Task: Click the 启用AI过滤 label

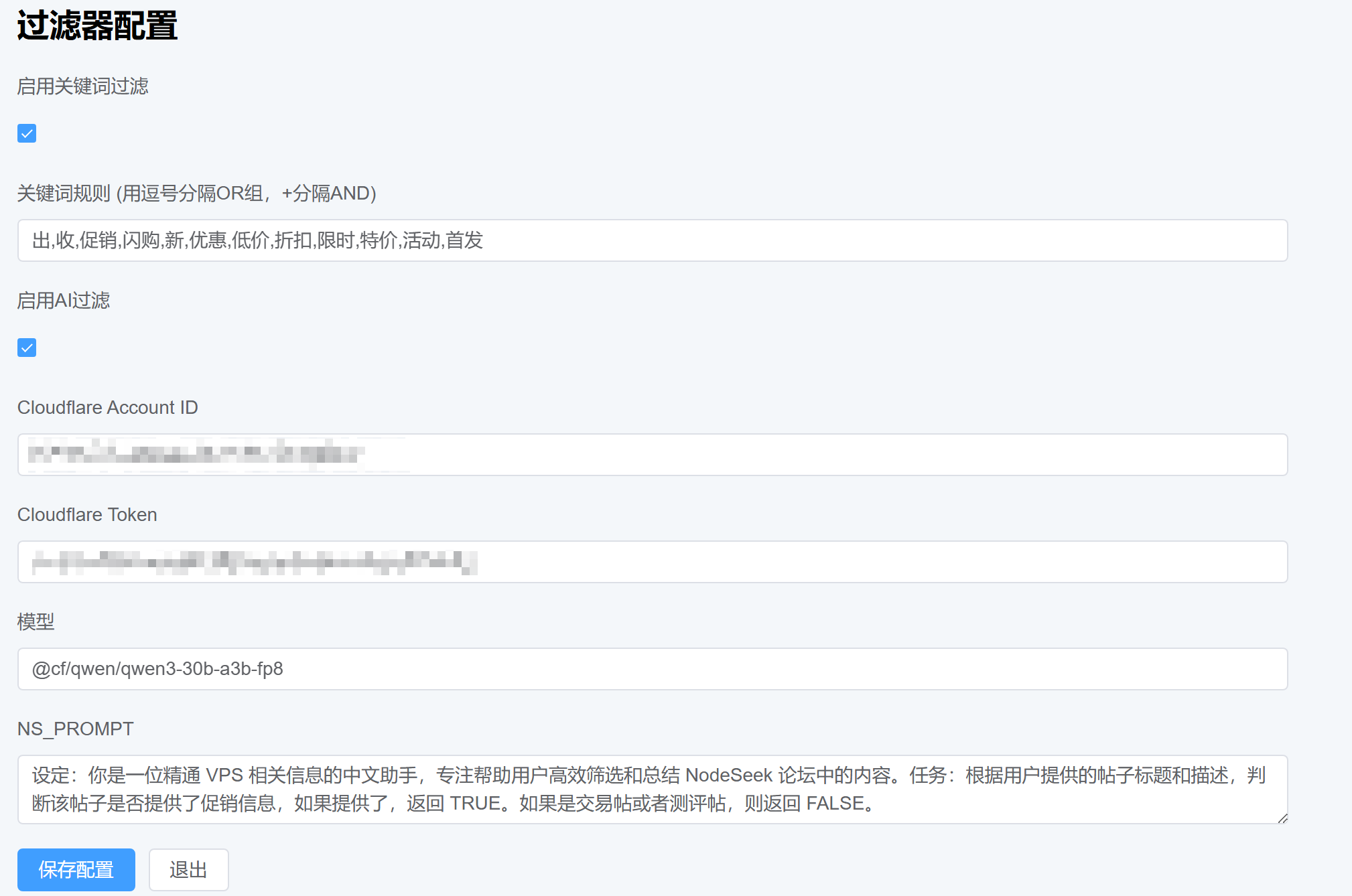Action: click(x=64, y=300)
